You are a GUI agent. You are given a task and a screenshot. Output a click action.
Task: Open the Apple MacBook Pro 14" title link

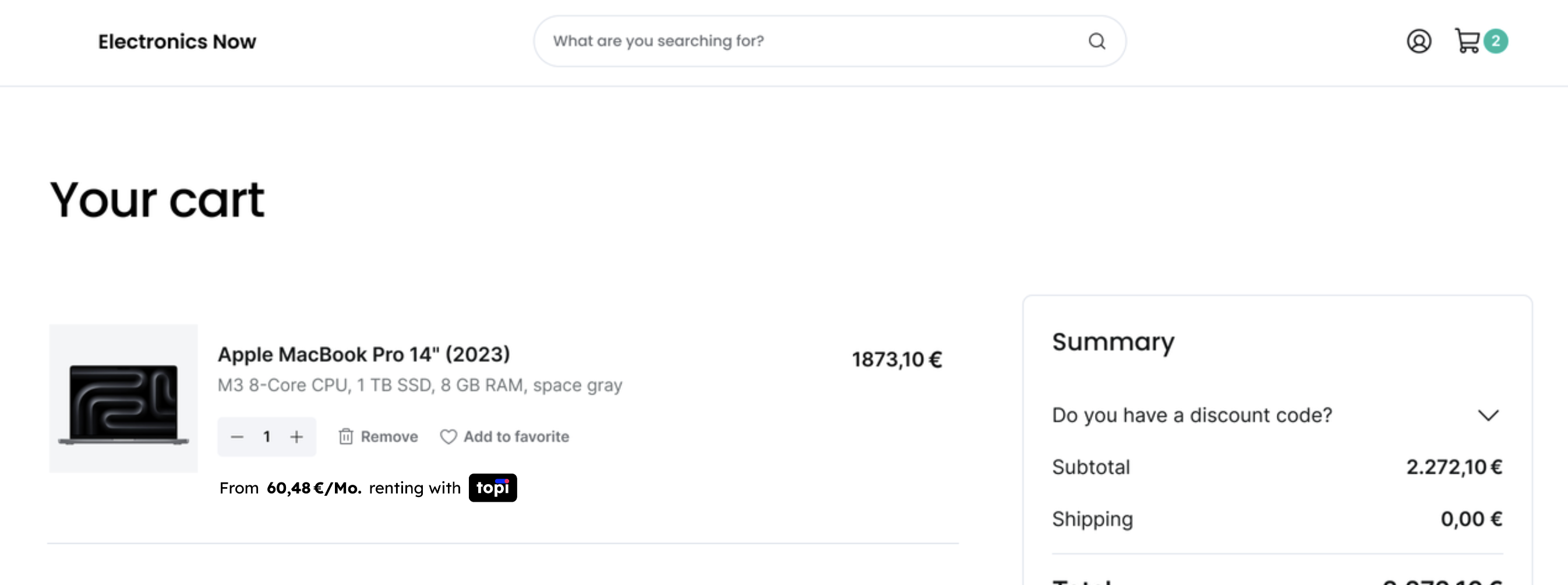363,354
